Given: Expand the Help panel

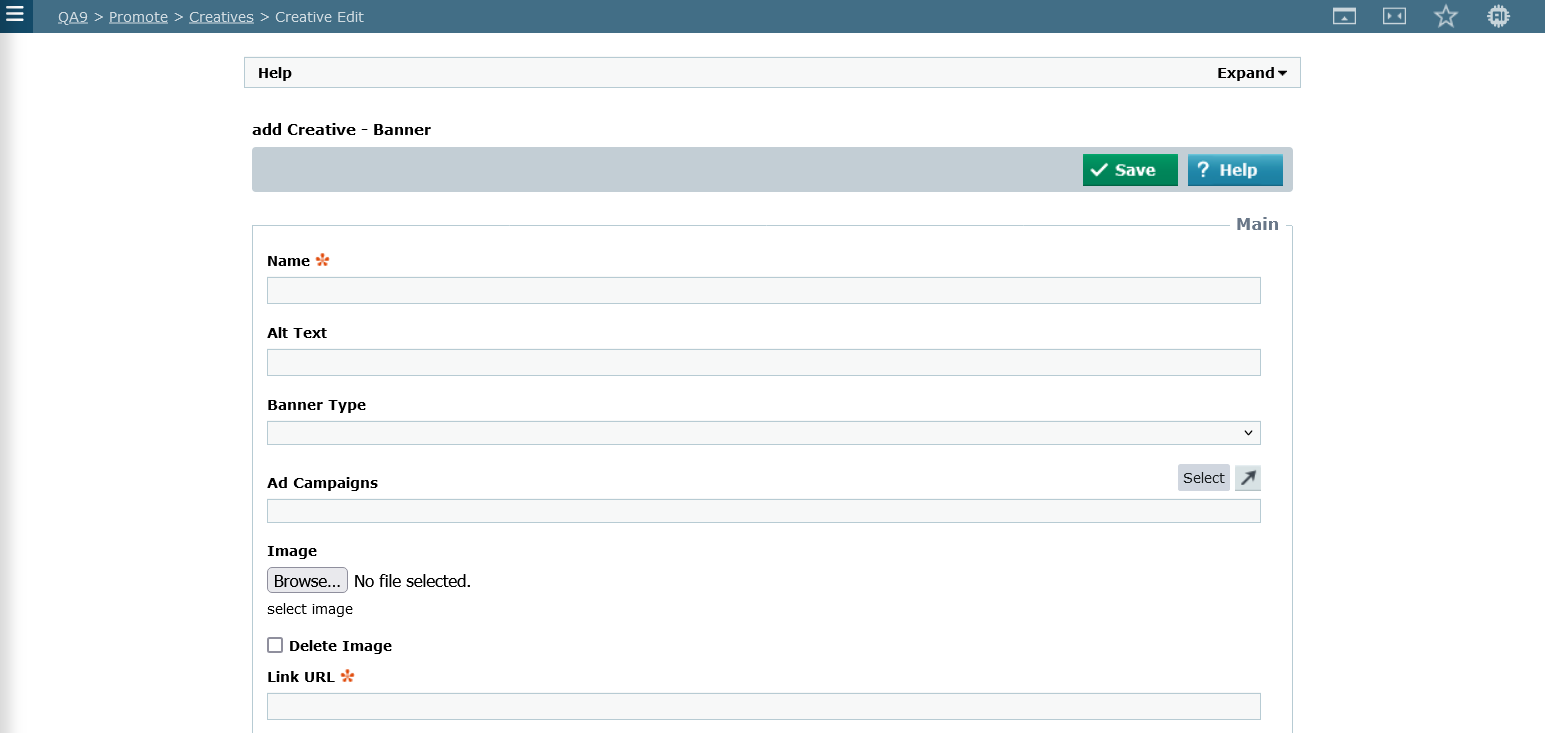Looking at the screenshot, I should click(1251, 73).
